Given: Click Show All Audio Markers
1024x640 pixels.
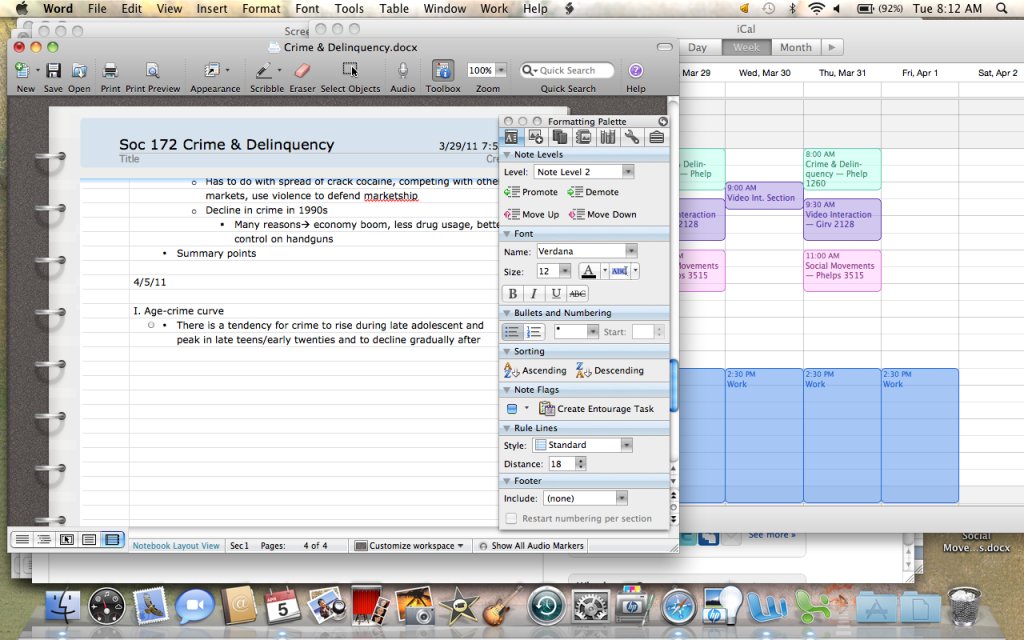Looking at the screenshot, I should (x=531, y=545).
